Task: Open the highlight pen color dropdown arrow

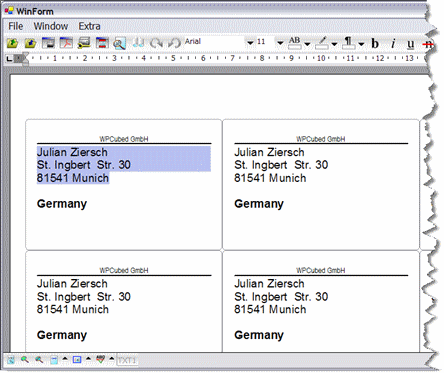Action: point(334,44)
